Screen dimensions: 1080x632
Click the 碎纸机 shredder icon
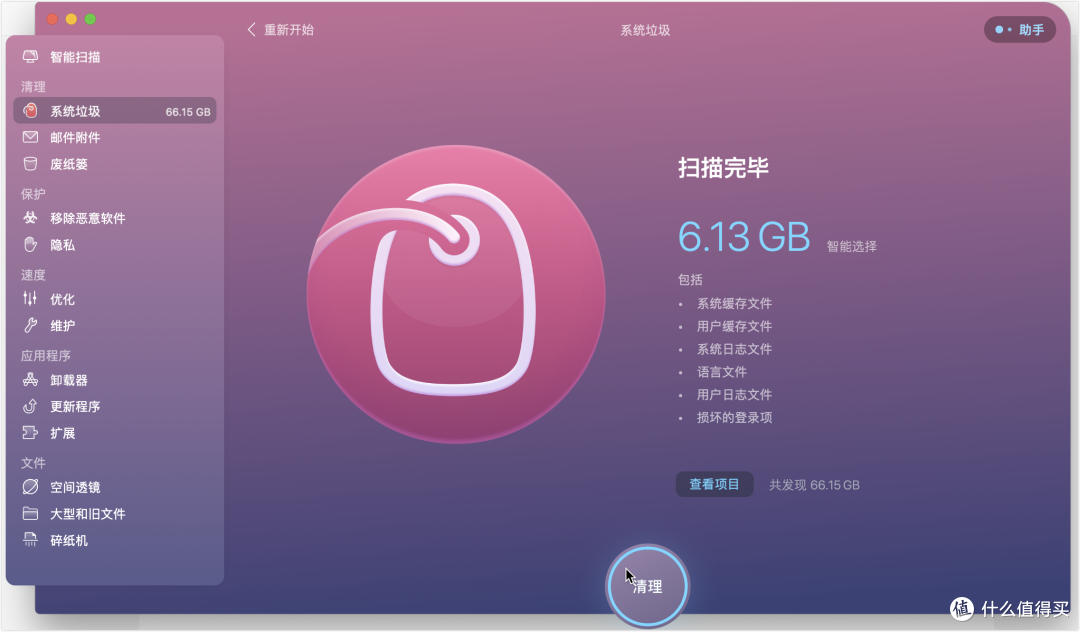click(30, 540)
